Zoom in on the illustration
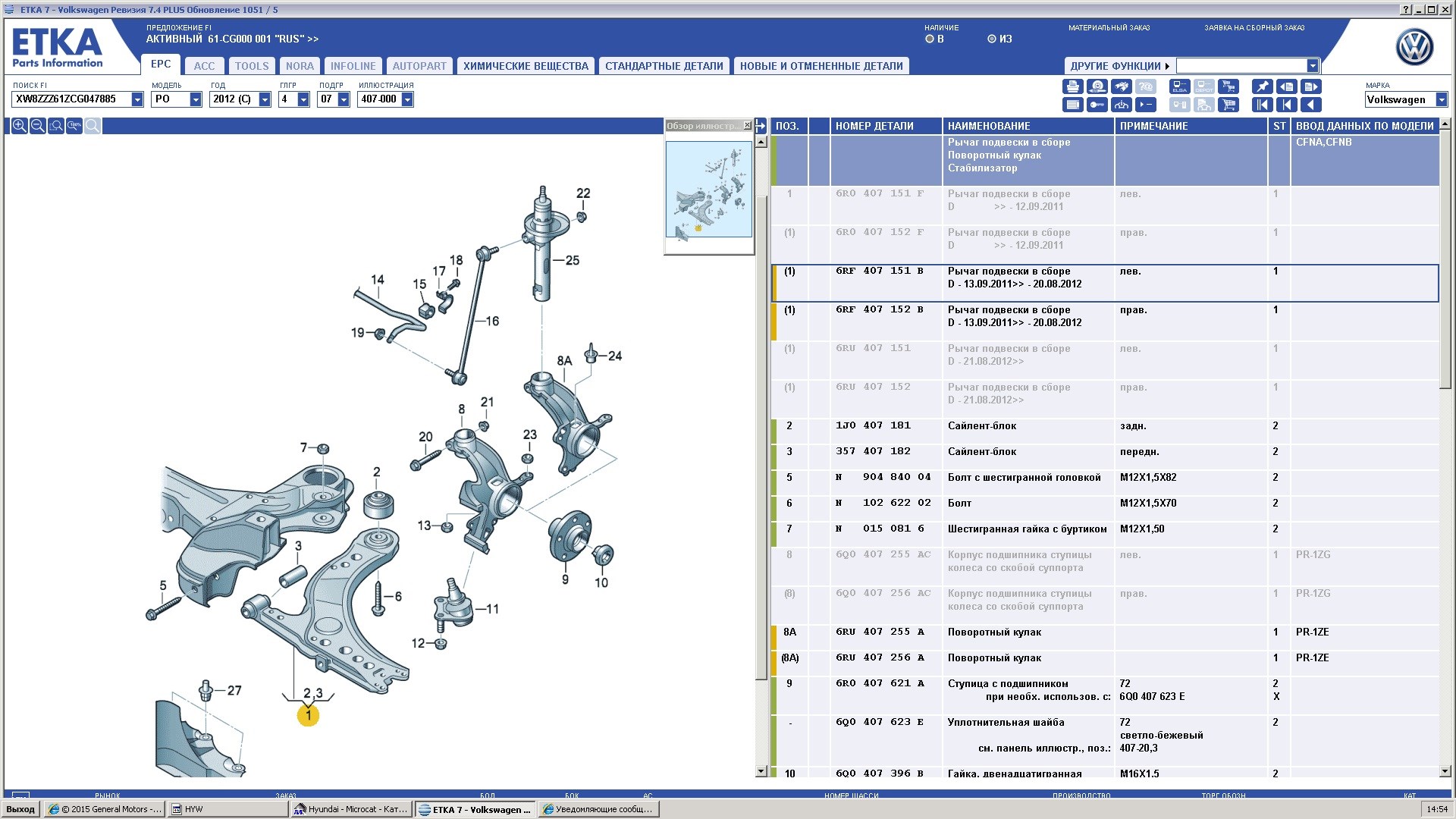Image resolution: width=1456 pixels, height=819 pixels. tap(19, 126)
